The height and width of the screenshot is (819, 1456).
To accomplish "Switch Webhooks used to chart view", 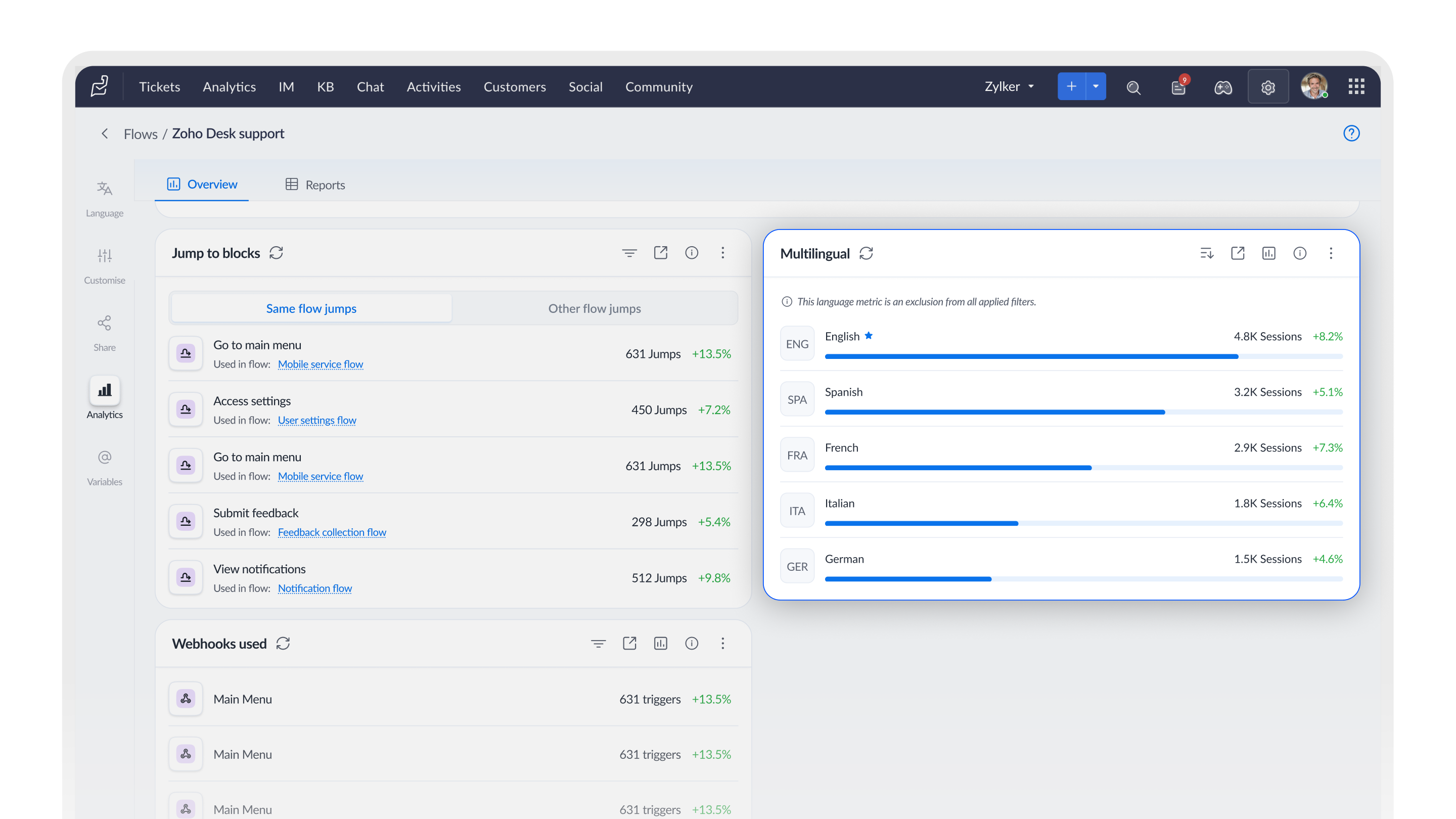I will [660, 643].
